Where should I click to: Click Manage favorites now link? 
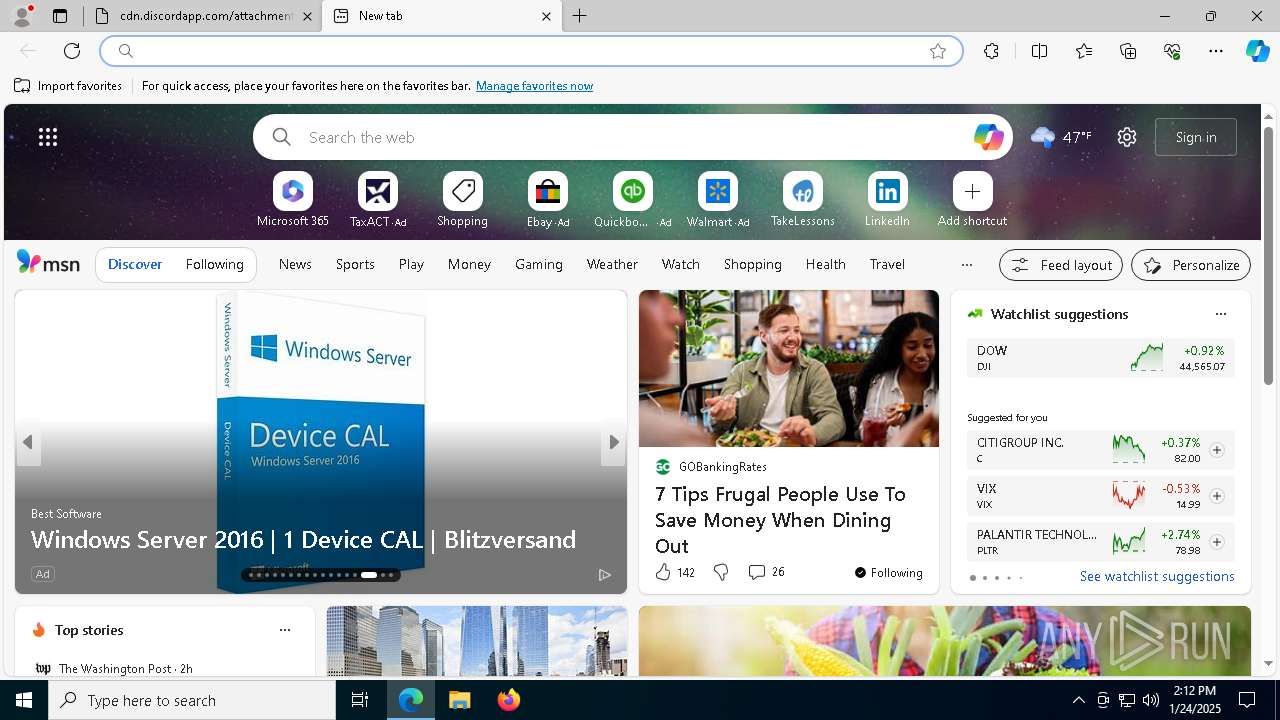point(534,86)
